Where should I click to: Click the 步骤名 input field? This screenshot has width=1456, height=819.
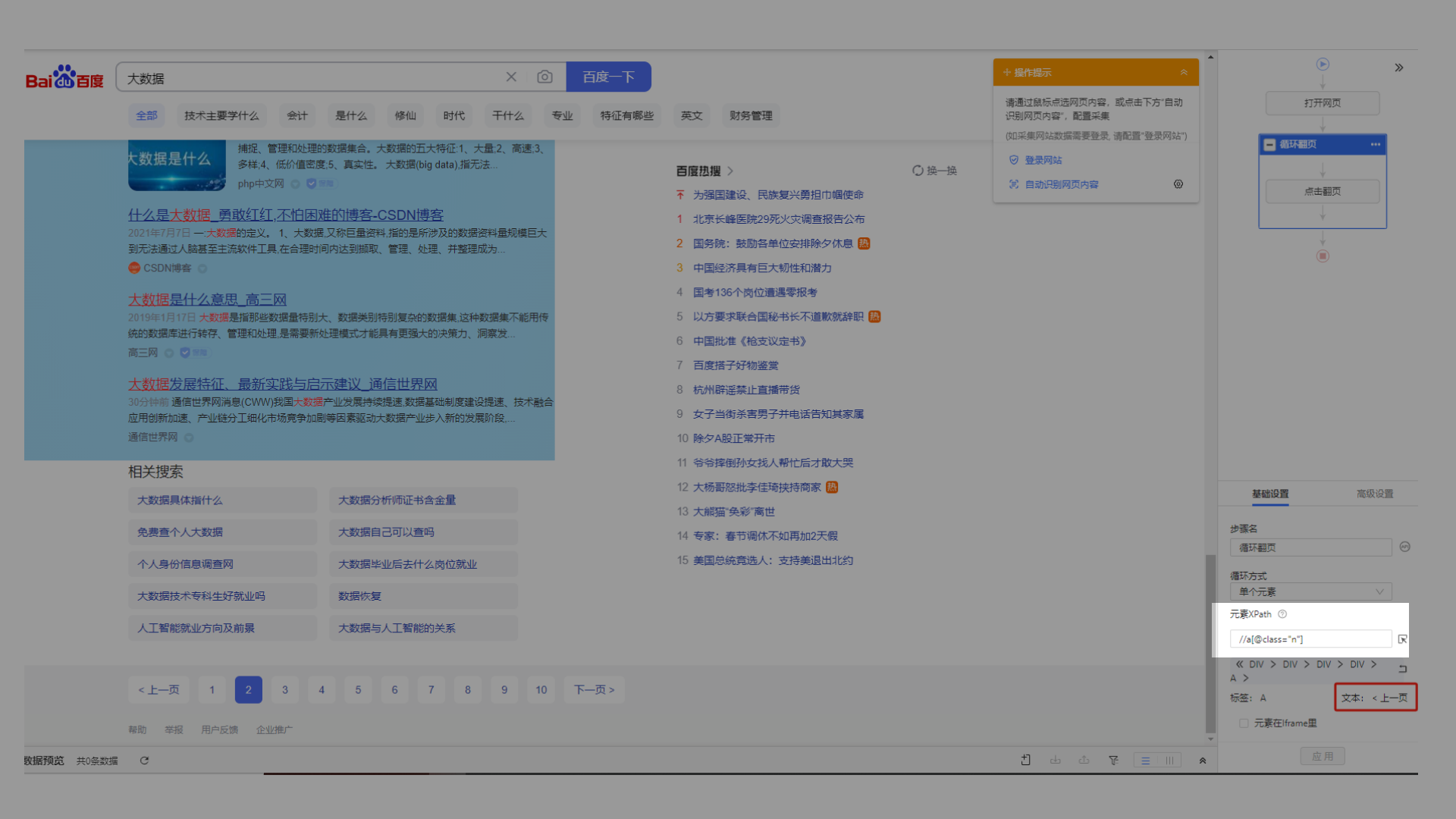tap(1310, 548)
